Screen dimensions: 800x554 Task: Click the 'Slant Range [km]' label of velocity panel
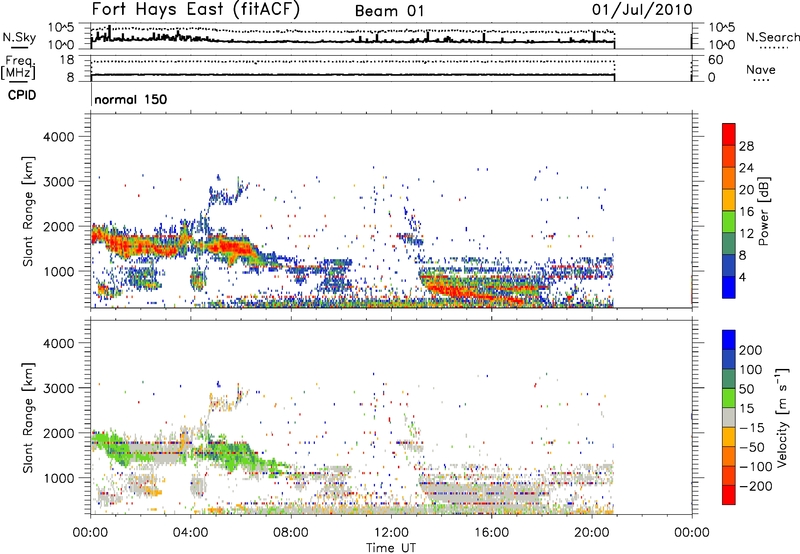(28, 417)
